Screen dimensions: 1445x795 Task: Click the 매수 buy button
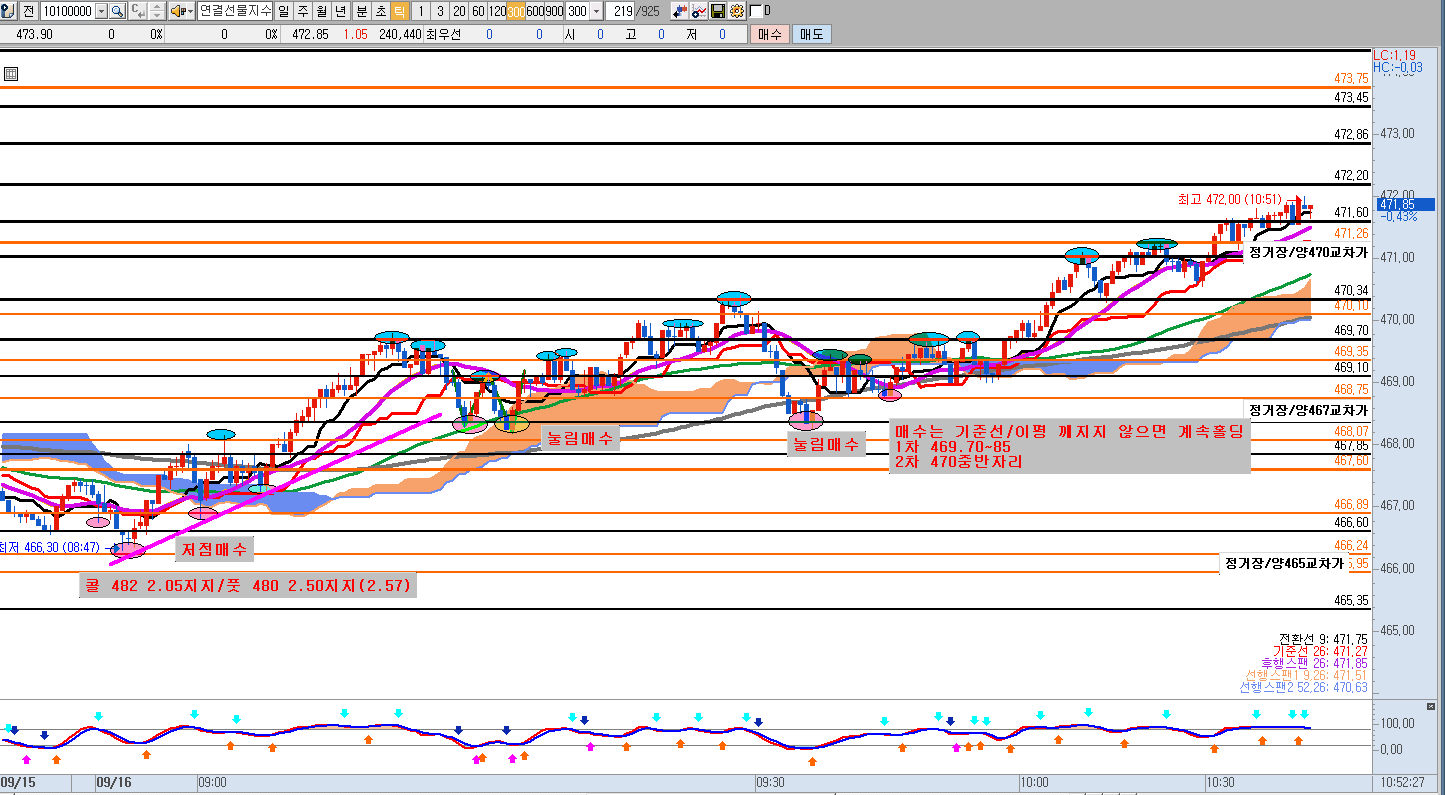pyautogui.click(x=769, y=34)
